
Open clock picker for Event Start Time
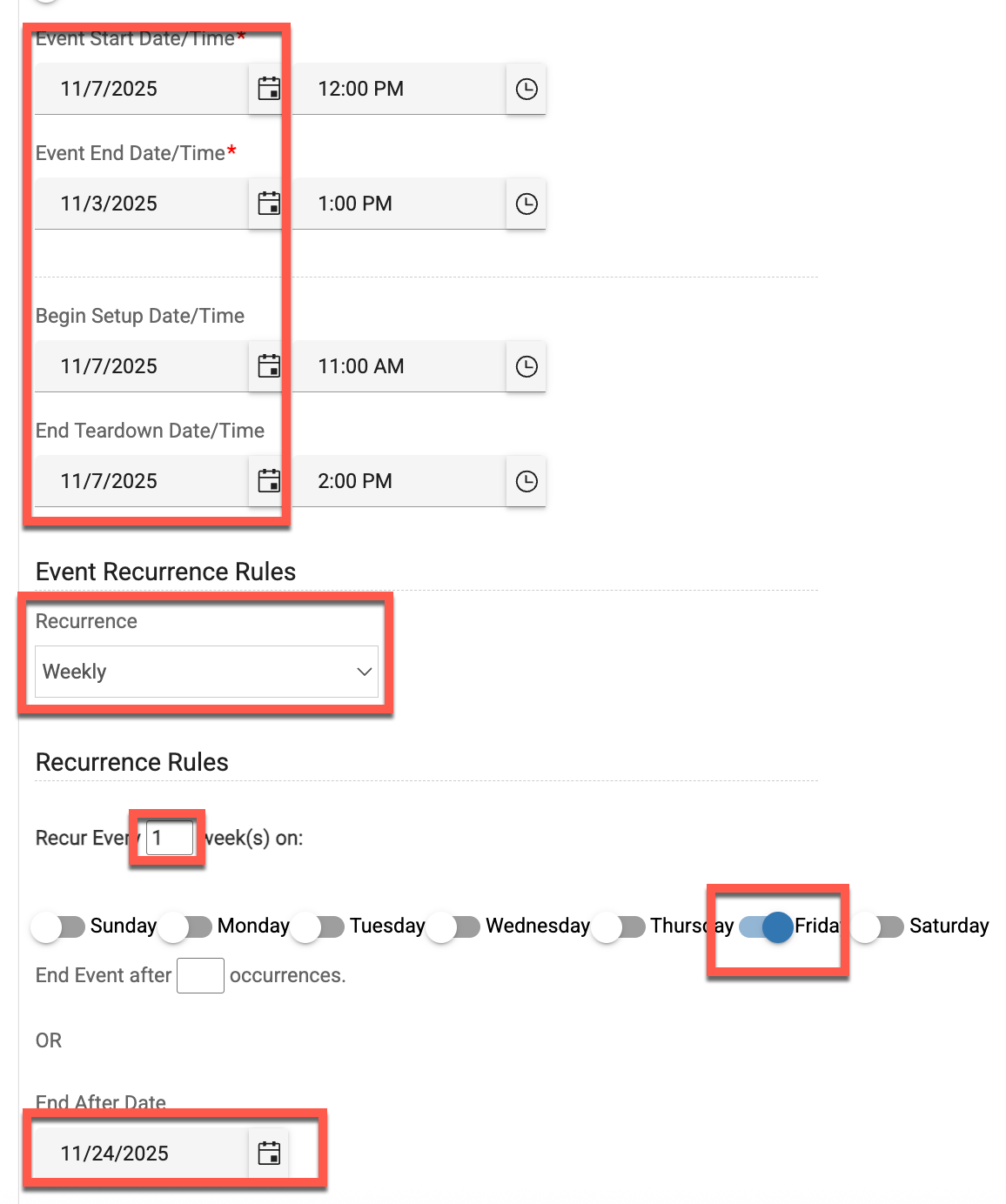tap(526, 89)
